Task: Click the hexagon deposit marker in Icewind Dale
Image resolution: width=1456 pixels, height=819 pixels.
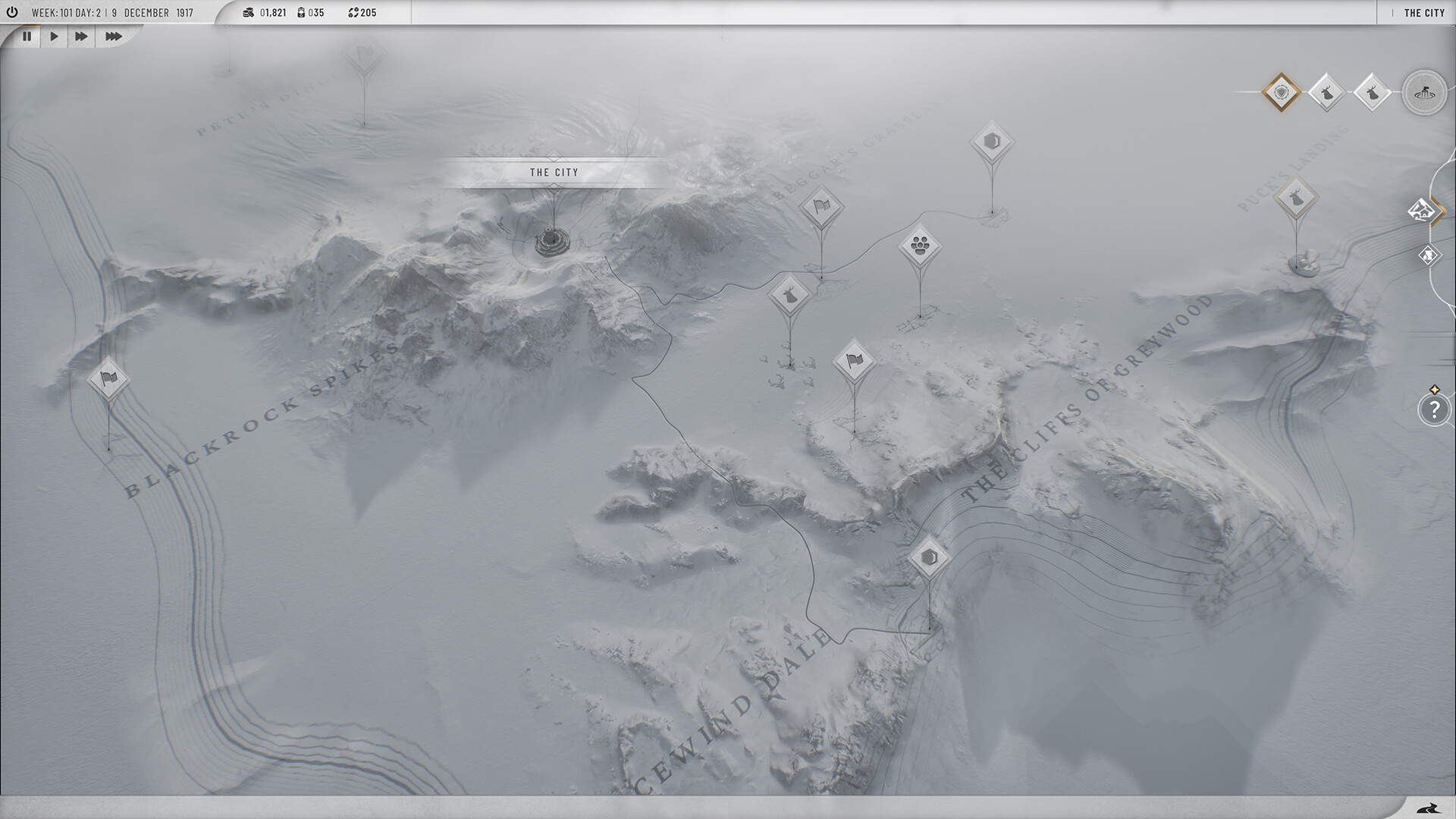Action: tap(928, 557)
